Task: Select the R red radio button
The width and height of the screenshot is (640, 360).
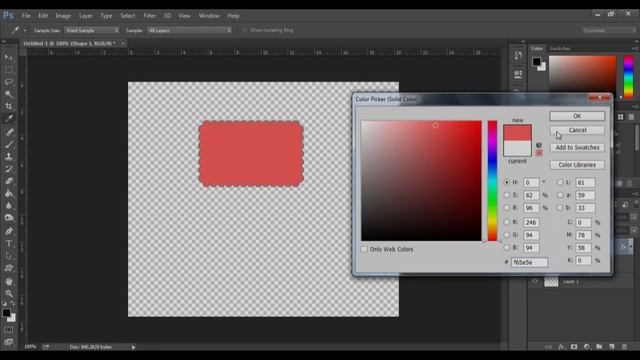Action: [x=507, y=222]
